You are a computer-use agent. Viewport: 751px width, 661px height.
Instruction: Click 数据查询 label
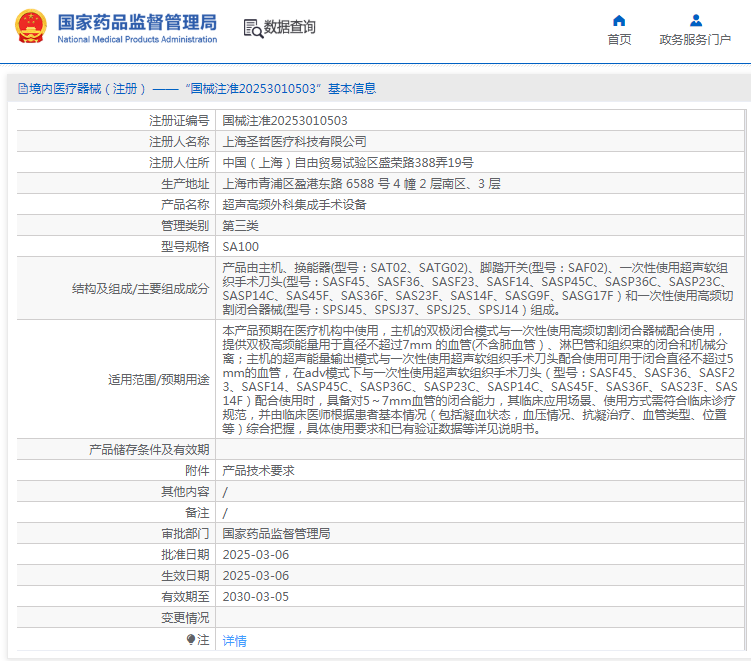290,27
